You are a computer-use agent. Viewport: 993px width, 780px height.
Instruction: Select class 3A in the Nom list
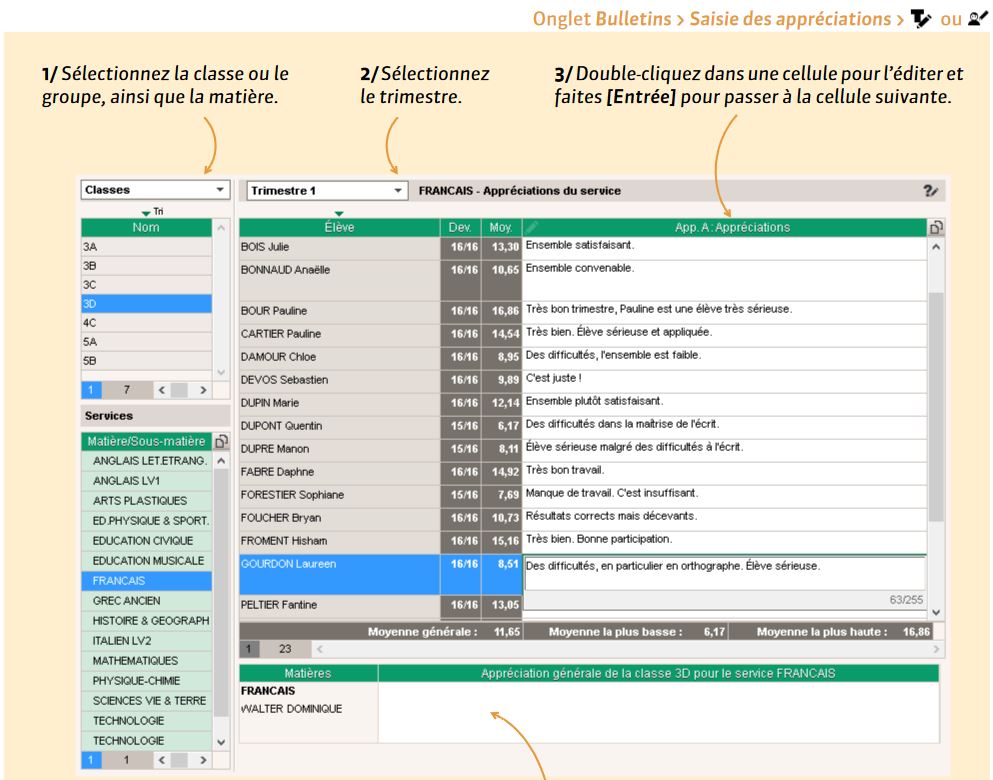pos(145,246)
